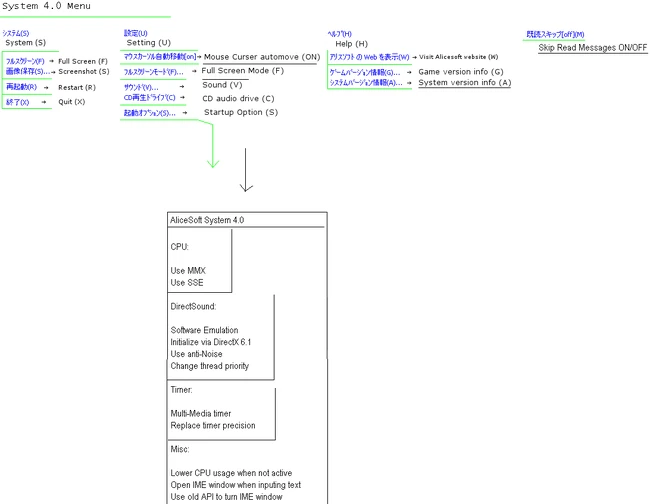
Task: Click the 'Misc:' group label
Action: point(180,449)
